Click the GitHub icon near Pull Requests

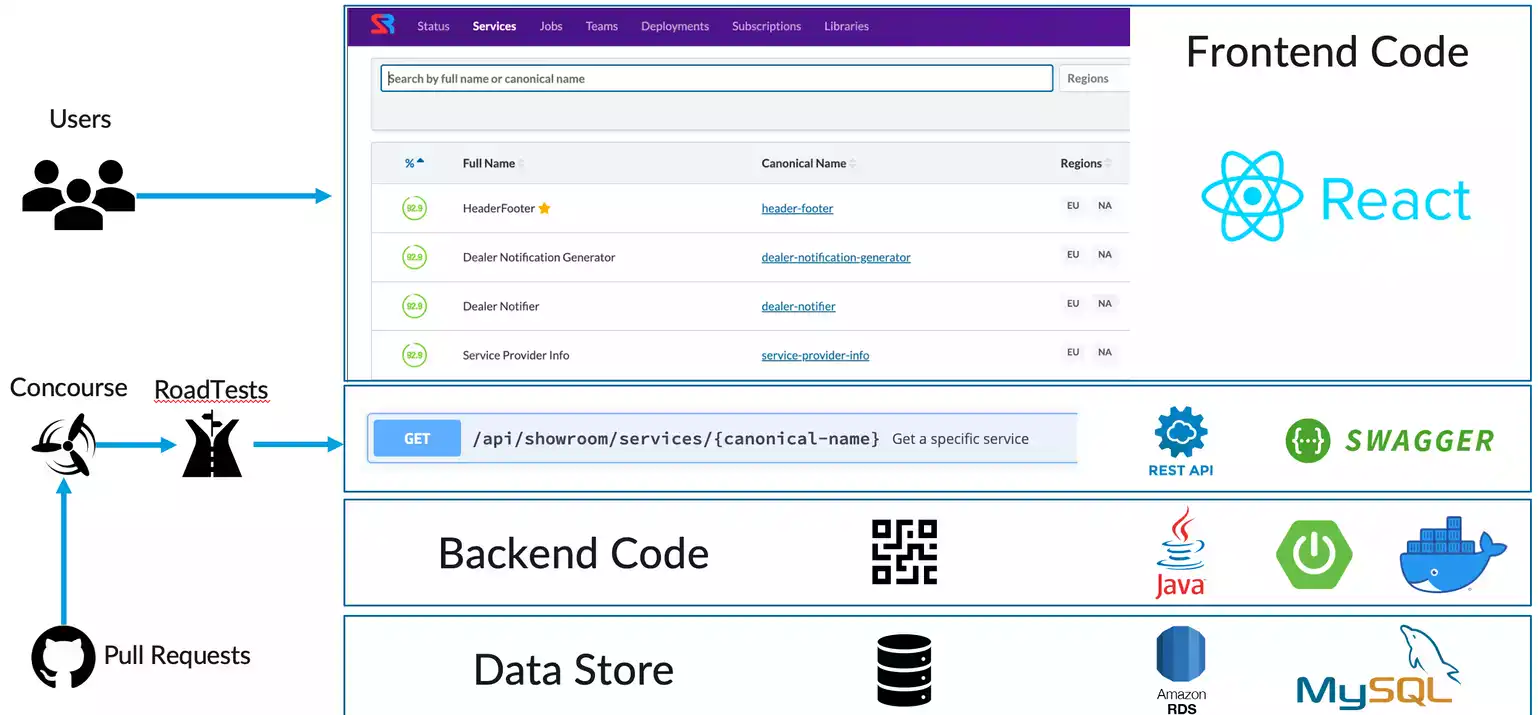click(62, 655)
